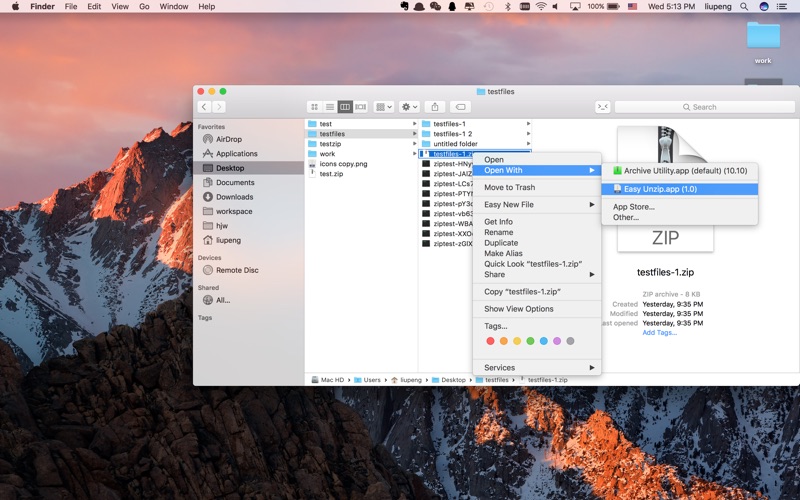Choose Rename in context menu

[x=537, y=232]
